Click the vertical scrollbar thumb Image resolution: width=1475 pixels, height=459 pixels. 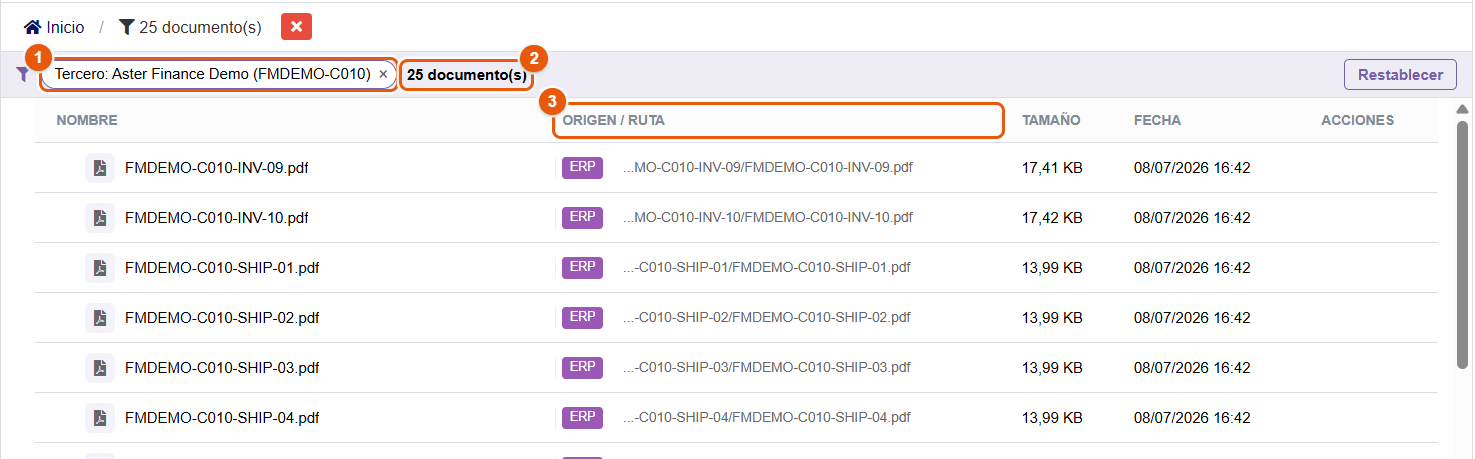tap(1462, 245)
